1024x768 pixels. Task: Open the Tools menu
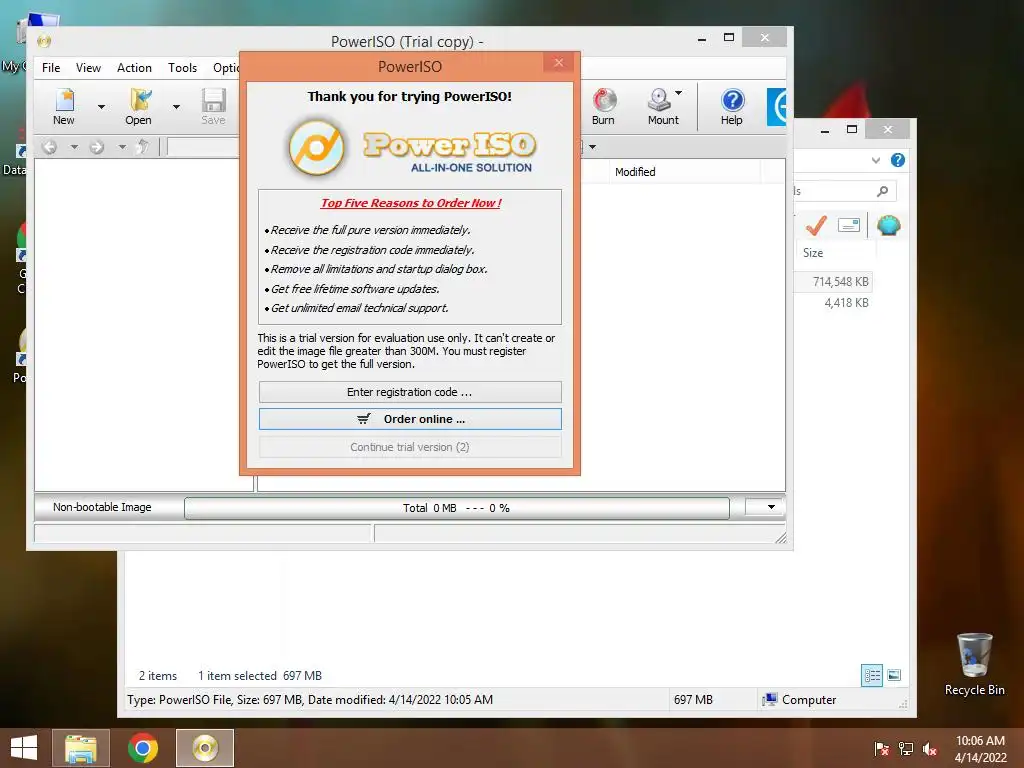click(x=182, y=67)
